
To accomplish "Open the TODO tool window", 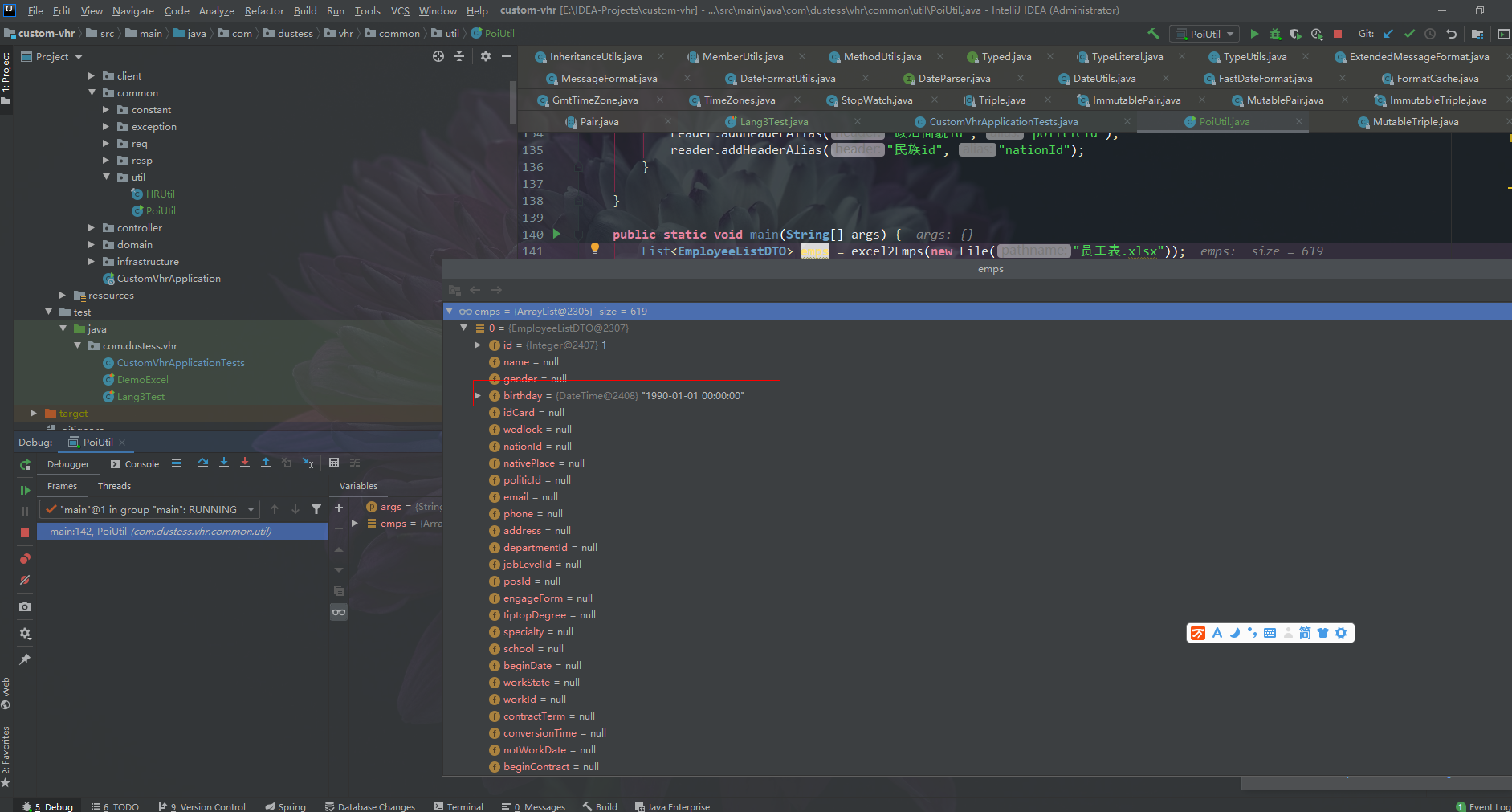I will tap(120, 806).
